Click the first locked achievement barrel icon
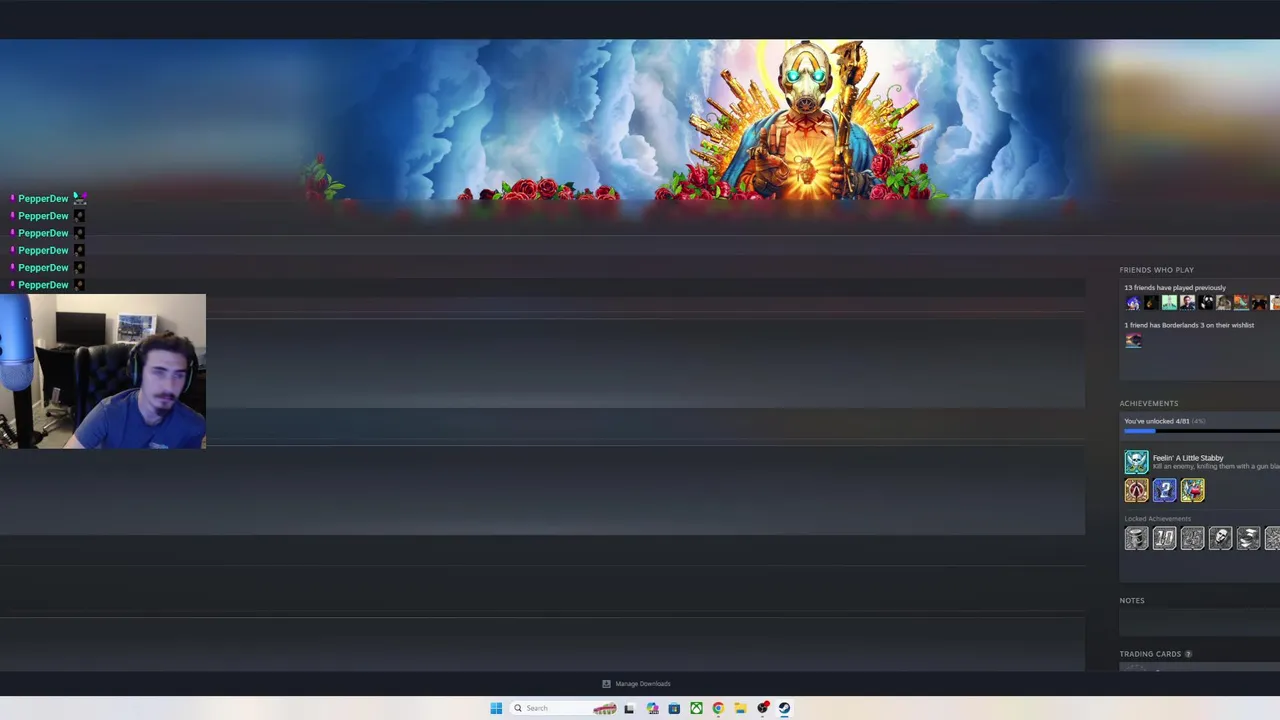1280x720 pixels. coord(1136,539)
